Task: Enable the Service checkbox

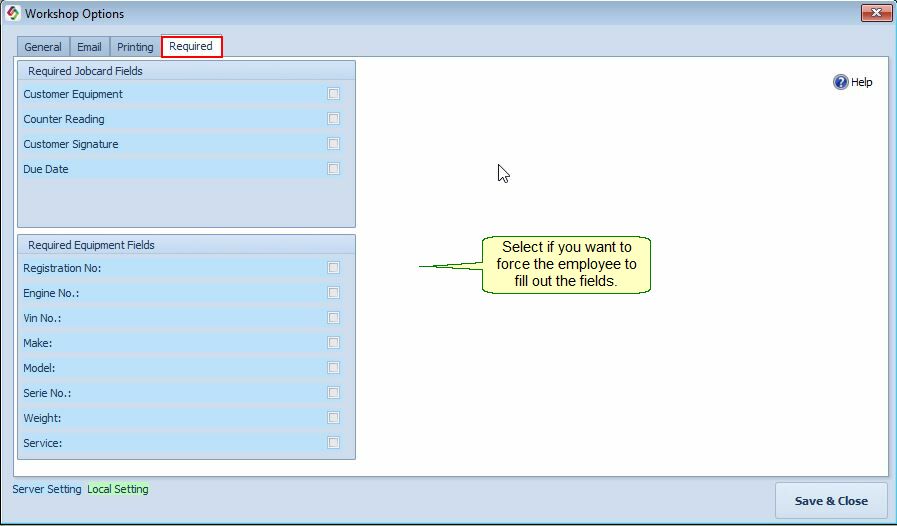Action: coord(334,443)
